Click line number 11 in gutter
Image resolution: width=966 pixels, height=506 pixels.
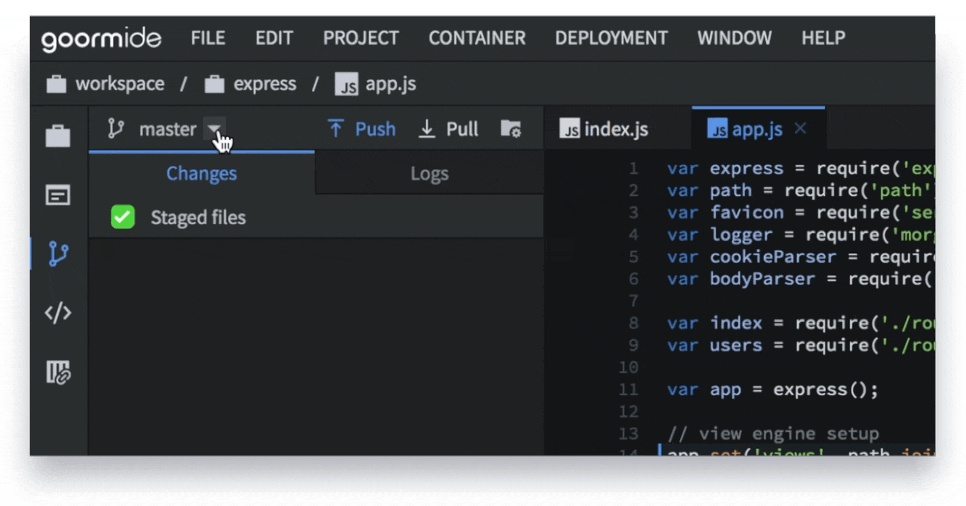tap(628, 390)
